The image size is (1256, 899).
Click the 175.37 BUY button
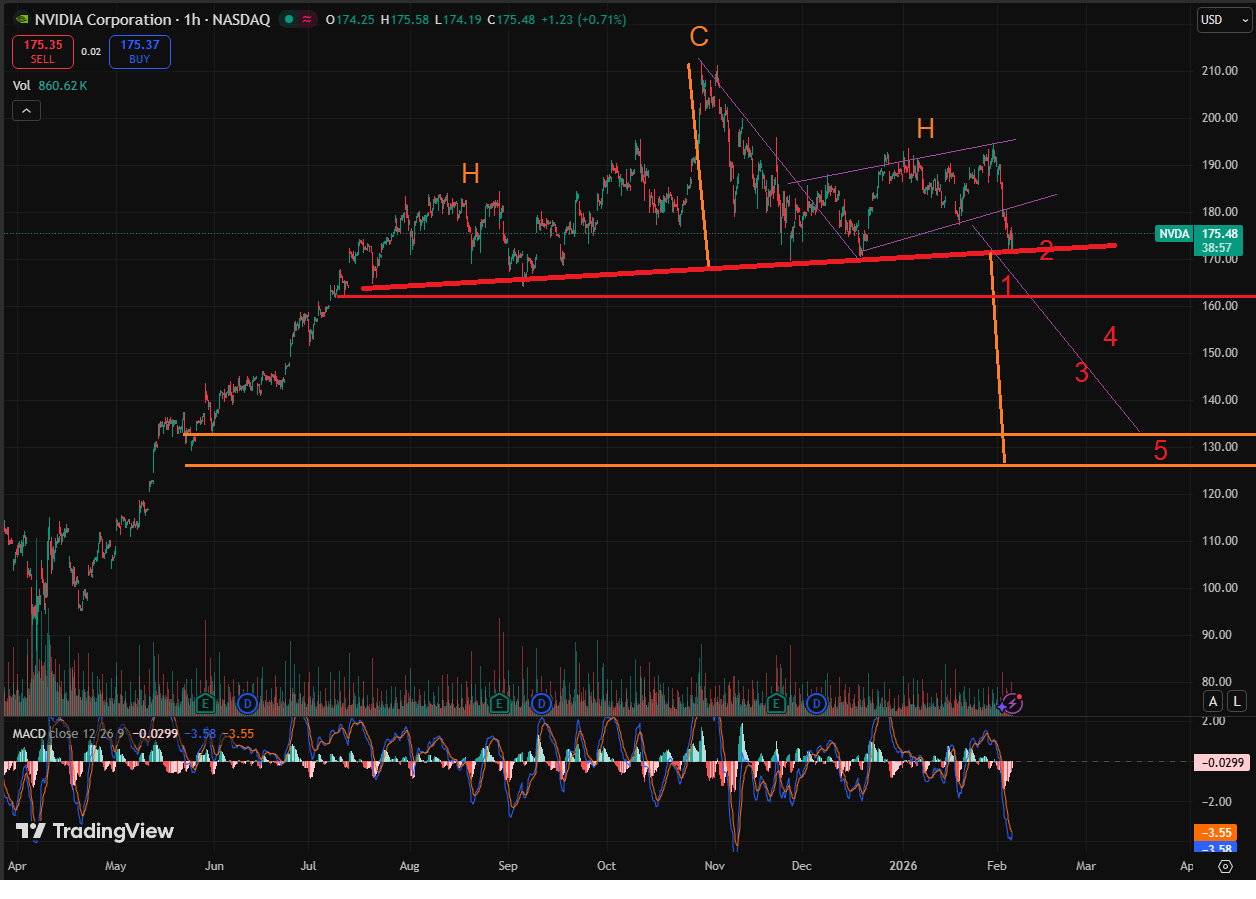pos(139,52)
